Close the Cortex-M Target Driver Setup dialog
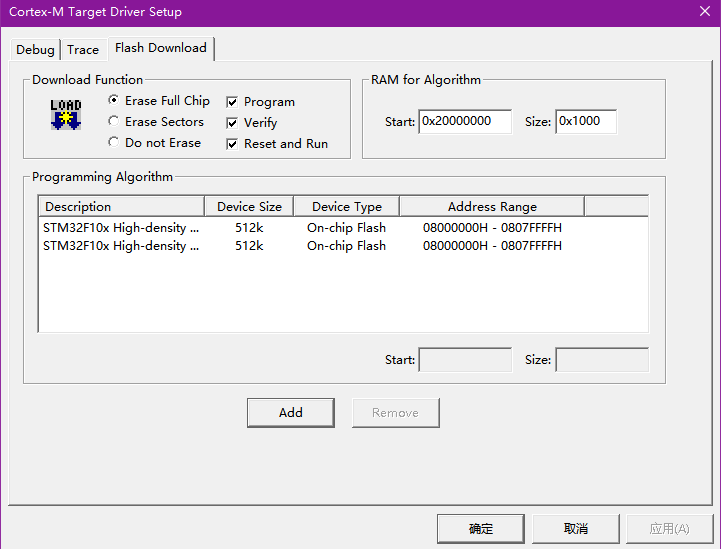The height and width of the screenshot is (549, 721). [704, 11]
